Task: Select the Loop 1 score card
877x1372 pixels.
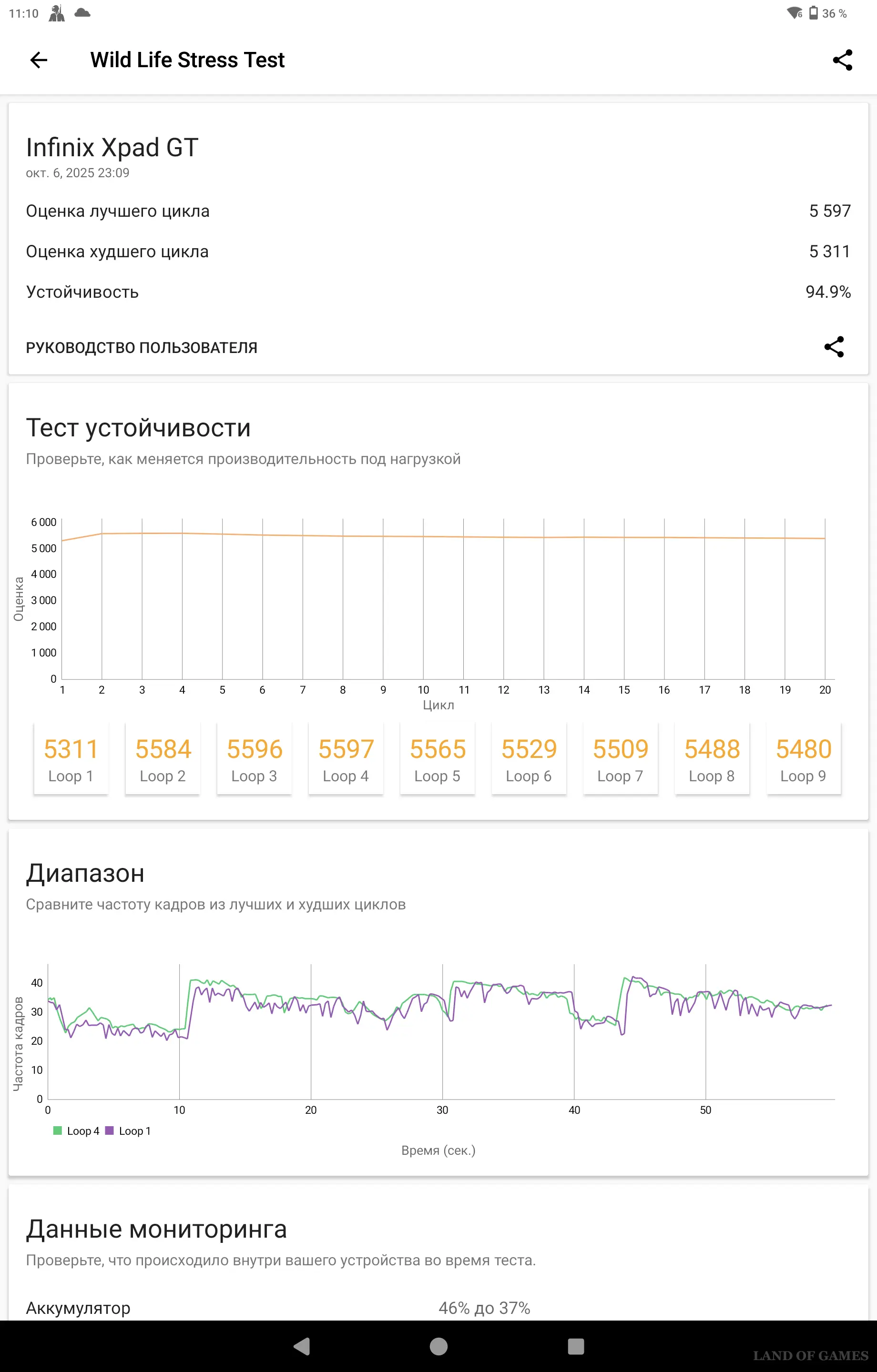Action: click(71, 758)
